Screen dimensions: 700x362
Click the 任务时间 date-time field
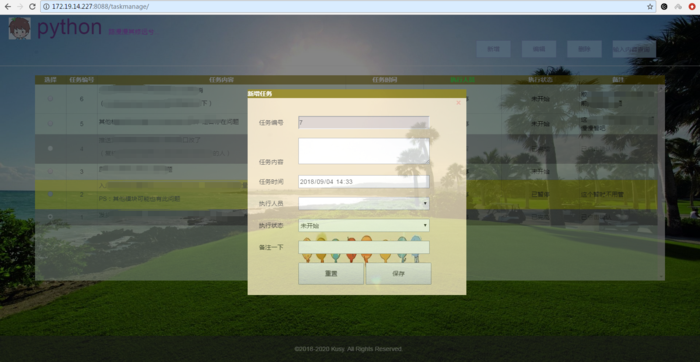tap(364, 182)
